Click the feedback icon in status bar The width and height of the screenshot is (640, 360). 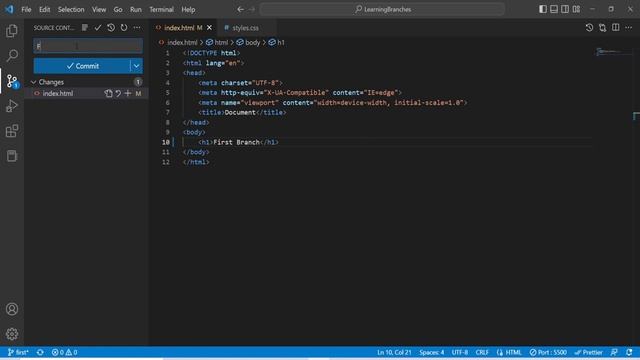coord(614,352)
